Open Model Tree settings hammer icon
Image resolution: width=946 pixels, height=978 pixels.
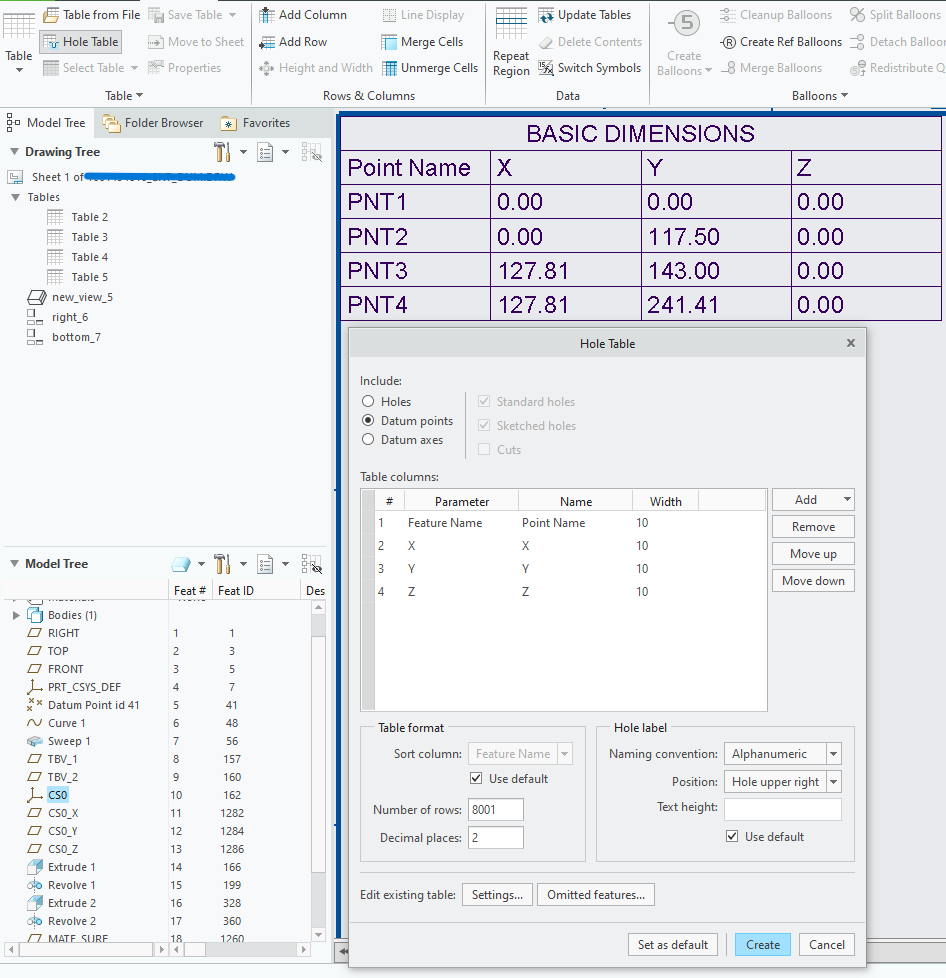[x=221, y=564]
